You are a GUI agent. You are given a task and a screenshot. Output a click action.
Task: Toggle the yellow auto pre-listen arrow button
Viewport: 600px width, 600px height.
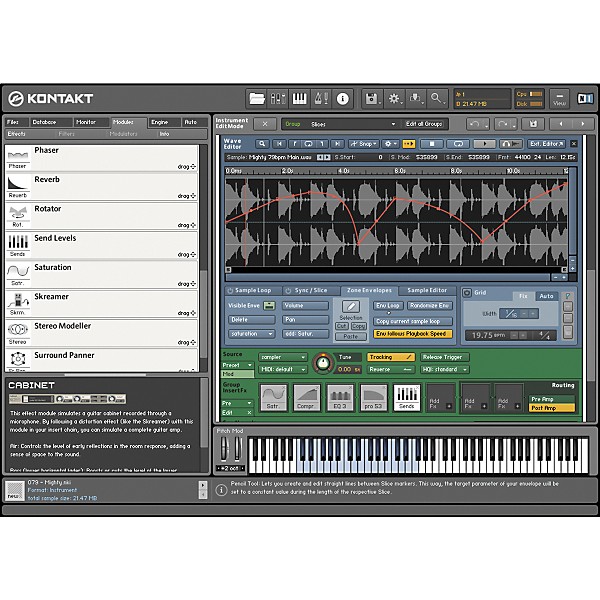coord(409,144)
